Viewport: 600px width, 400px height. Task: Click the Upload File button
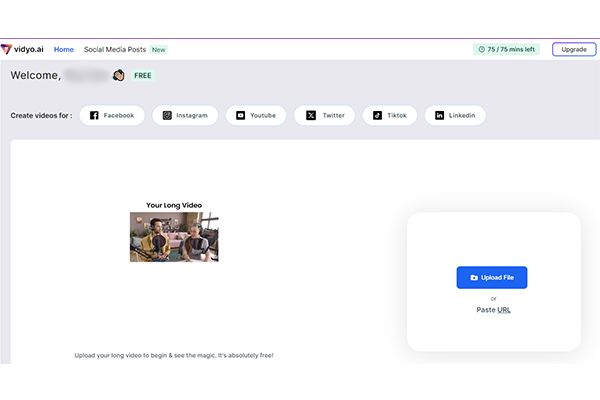[492, 278]
